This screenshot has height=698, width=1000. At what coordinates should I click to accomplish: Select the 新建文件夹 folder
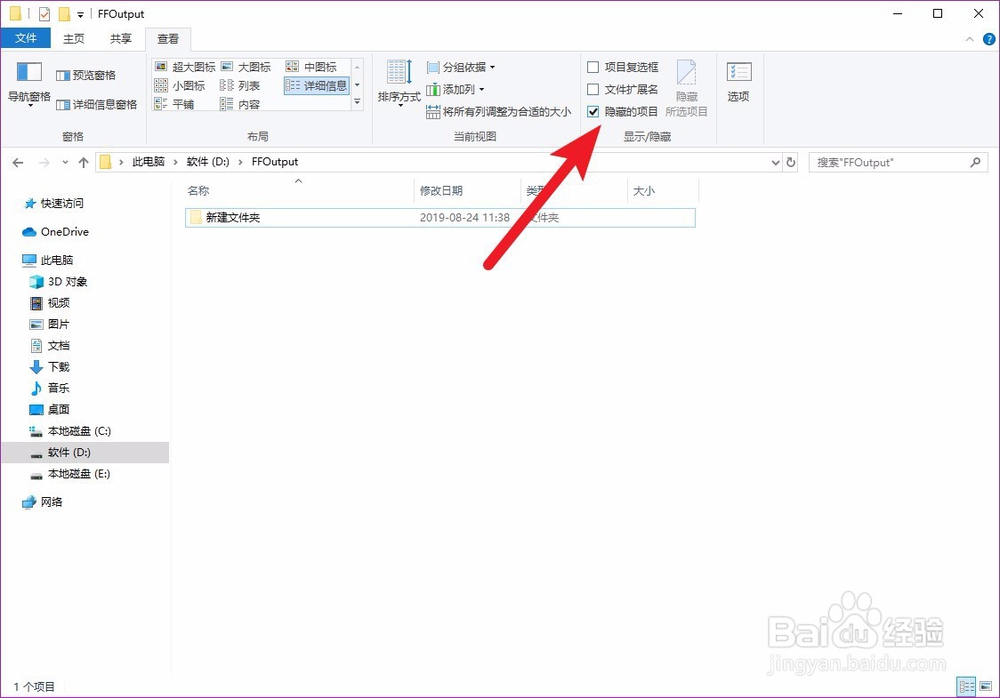pos(440,218)
